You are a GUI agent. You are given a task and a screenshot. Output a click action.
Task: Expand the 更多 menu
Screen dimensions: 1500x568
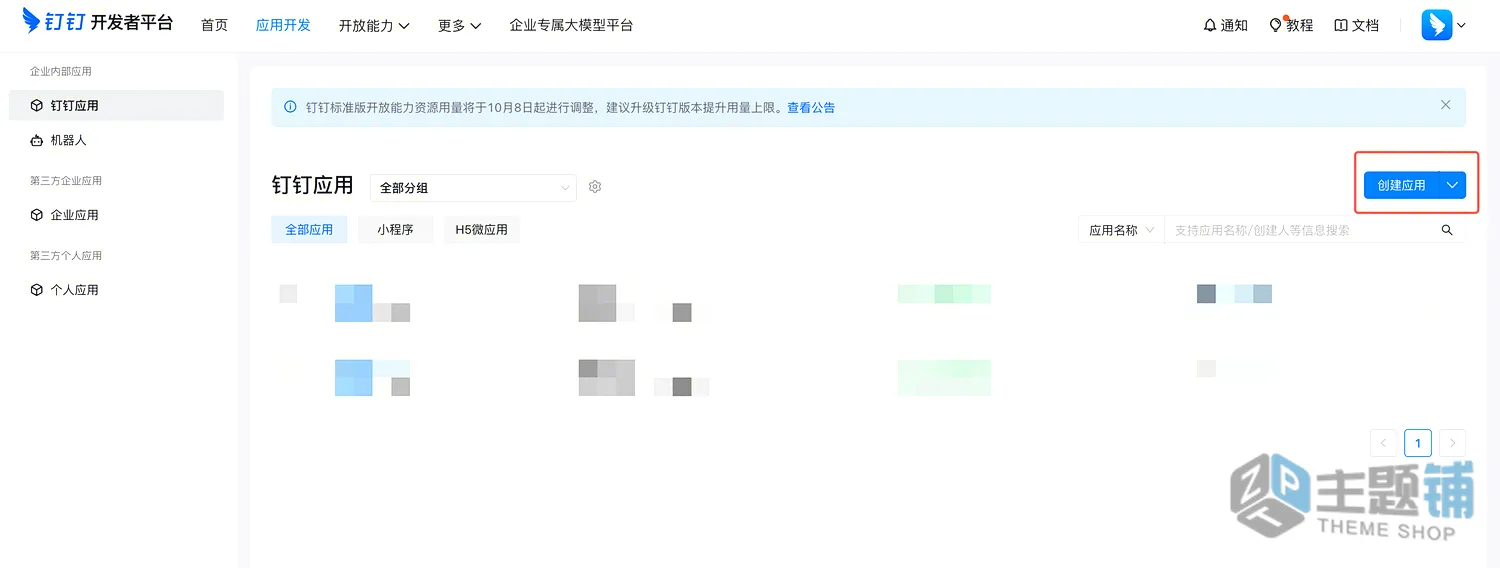459,25
